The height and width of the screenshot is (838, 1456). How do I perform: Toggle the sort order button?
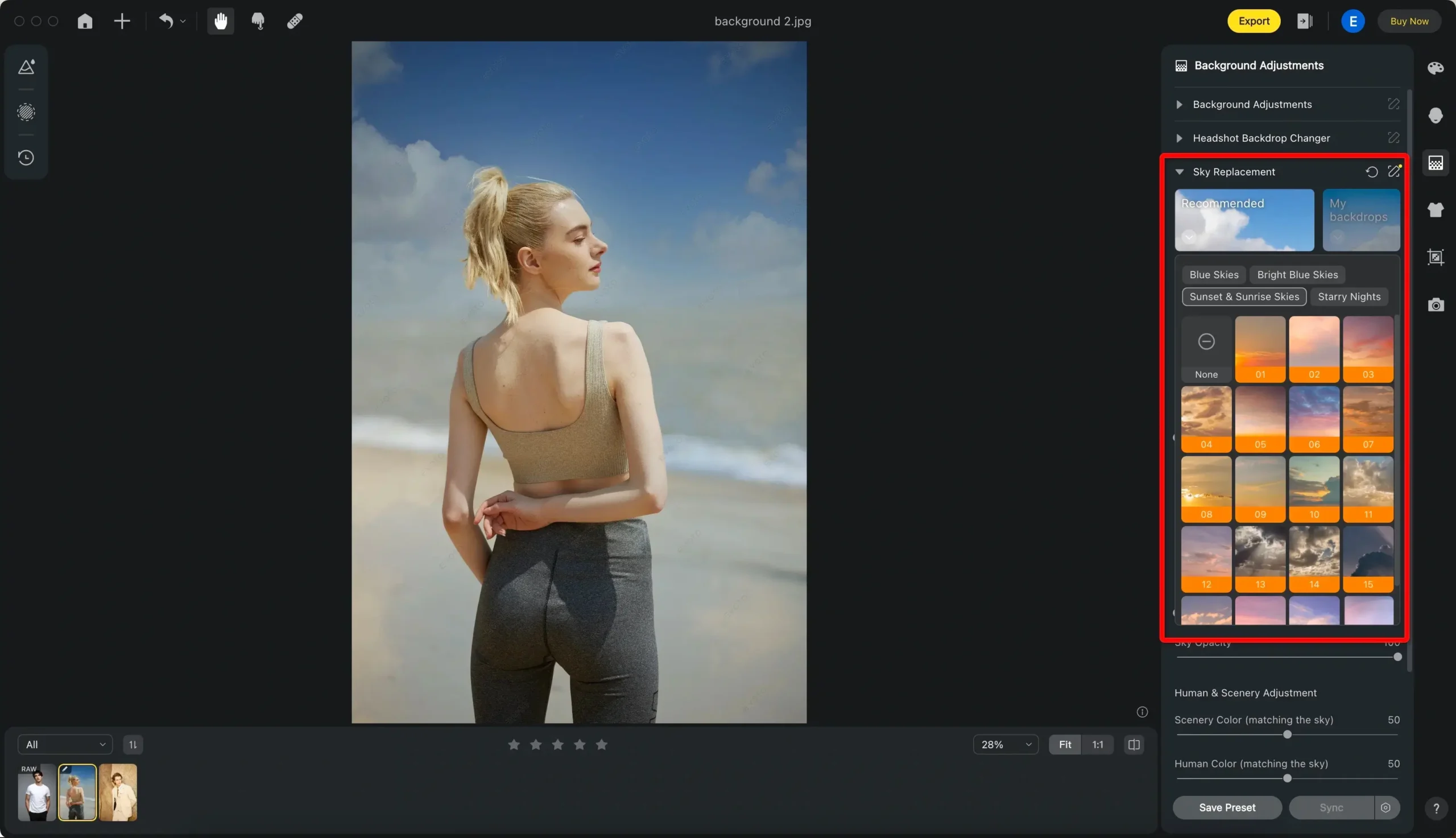click(133, 744)
